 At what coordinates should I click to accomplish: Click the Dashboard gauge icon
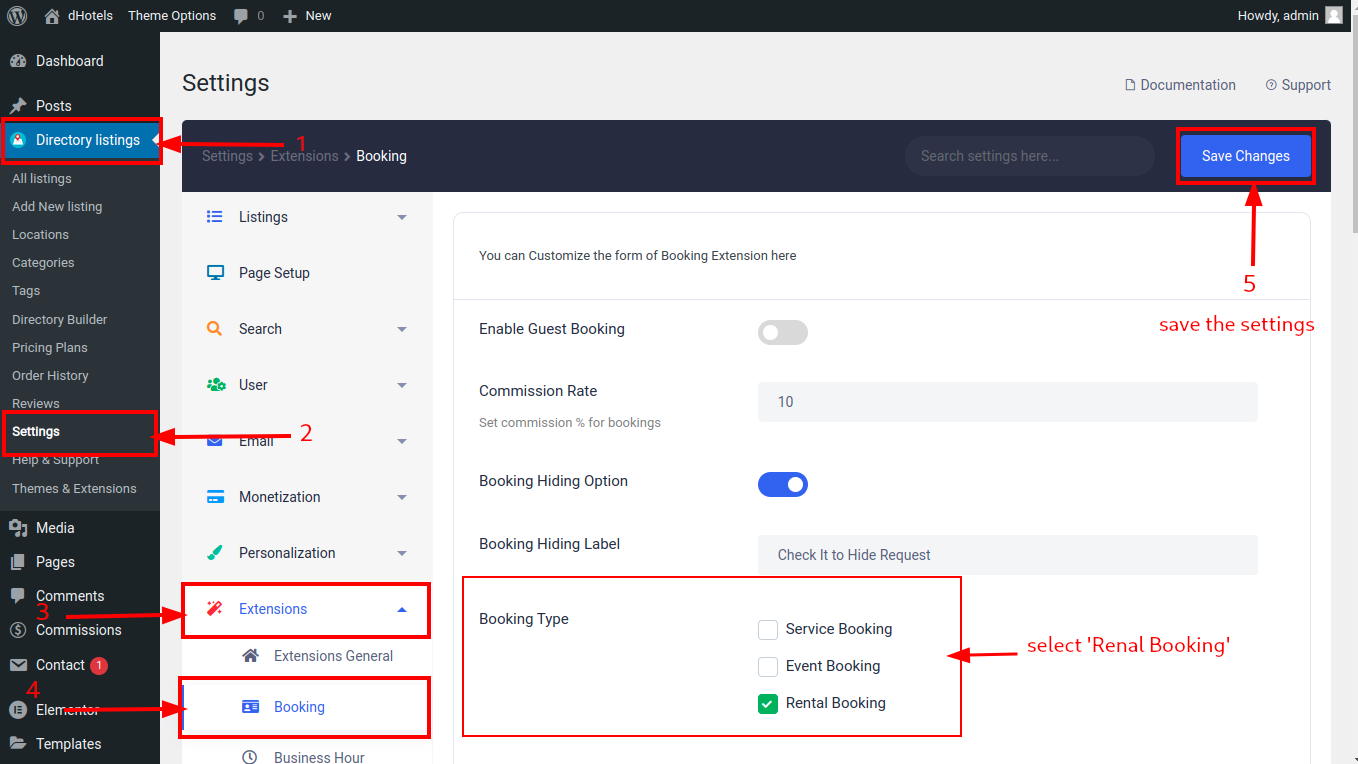pos(18,61)
